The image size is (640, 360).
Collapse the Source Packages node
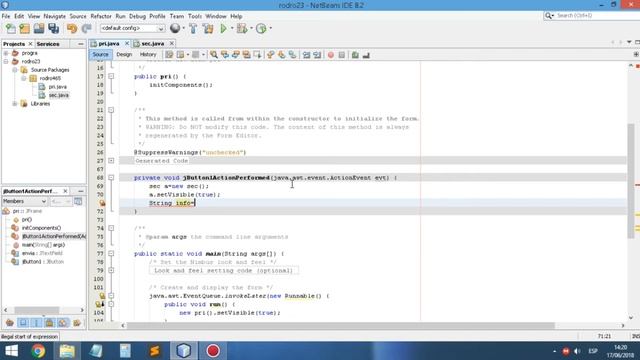tap(15, 70)
